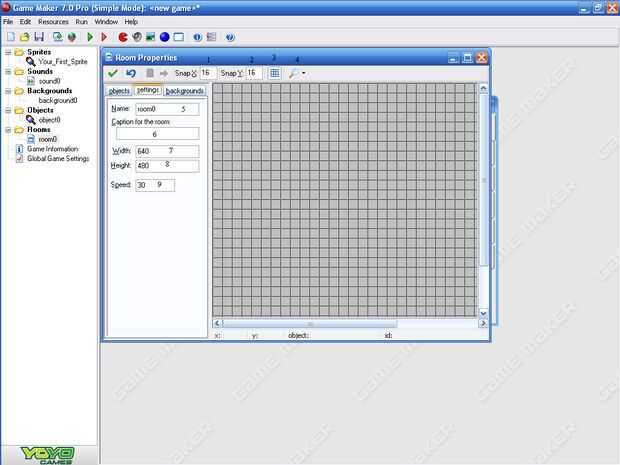The image size is (620, 465).
Task: Open an existing game file
Action: [x=25, y=37]
